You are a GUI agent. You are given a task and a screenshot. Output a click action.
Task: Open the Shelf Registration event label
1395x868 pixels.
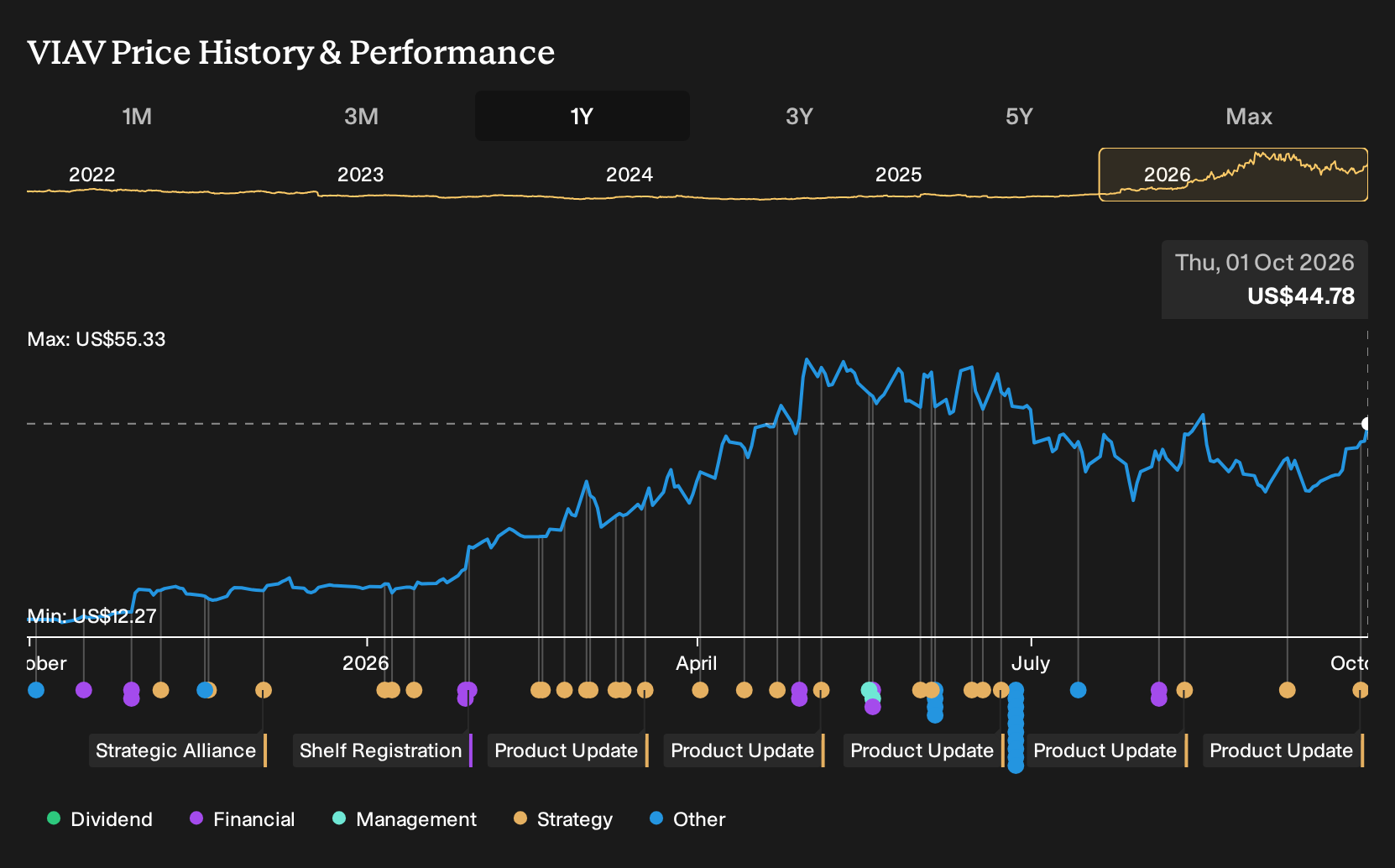click(382, 750)
